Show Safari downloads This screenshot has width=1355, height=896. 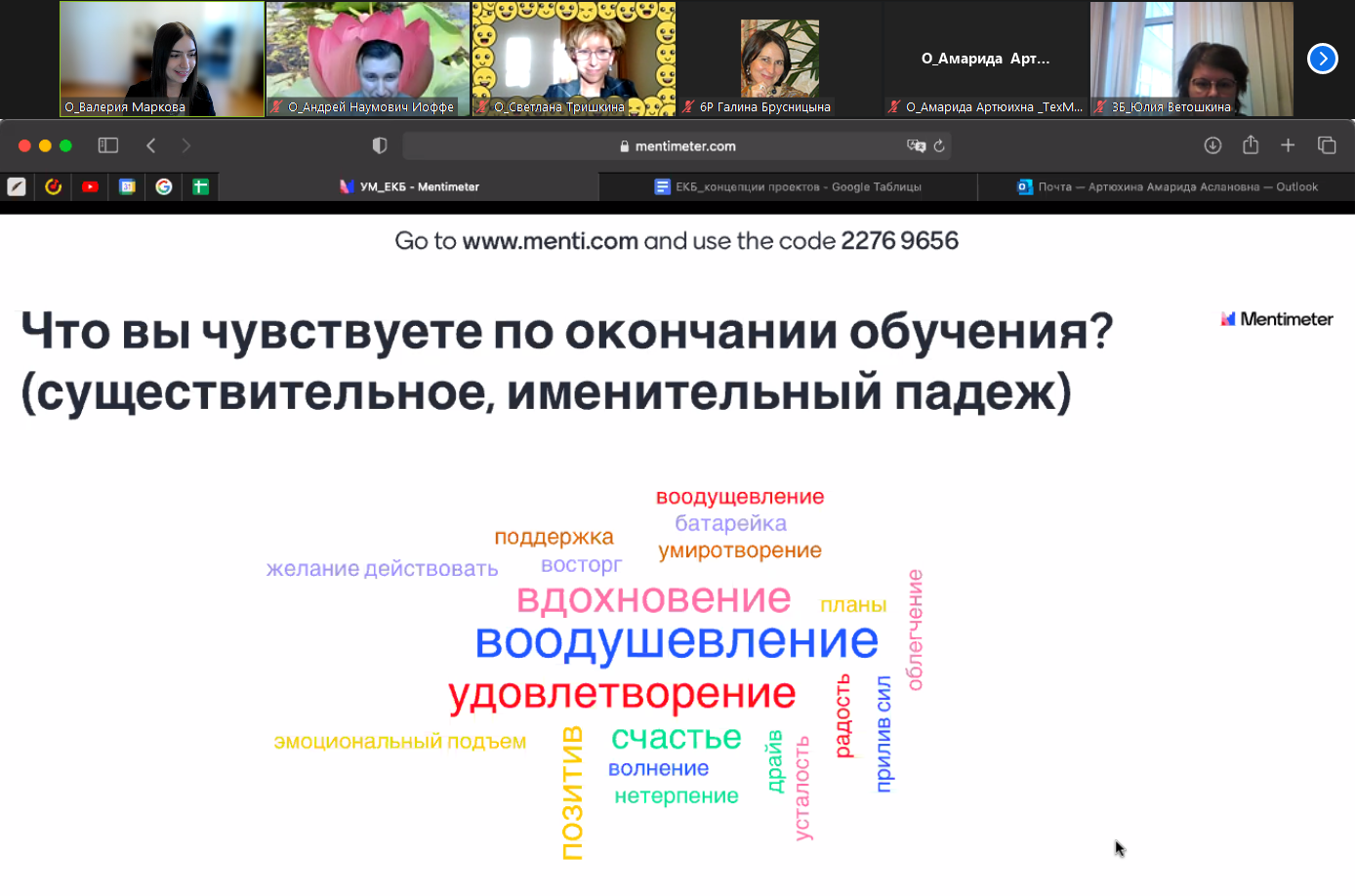1212,144
